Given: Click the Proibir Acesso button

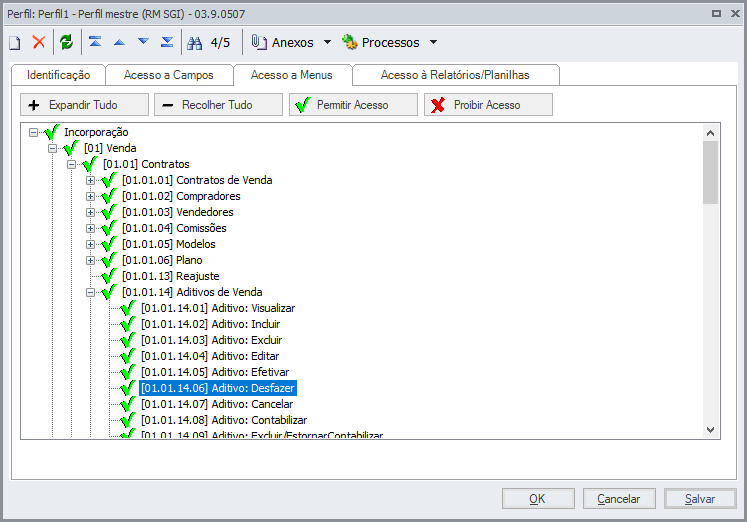Looking at the screenshot, I should click(x=488, y=105).
